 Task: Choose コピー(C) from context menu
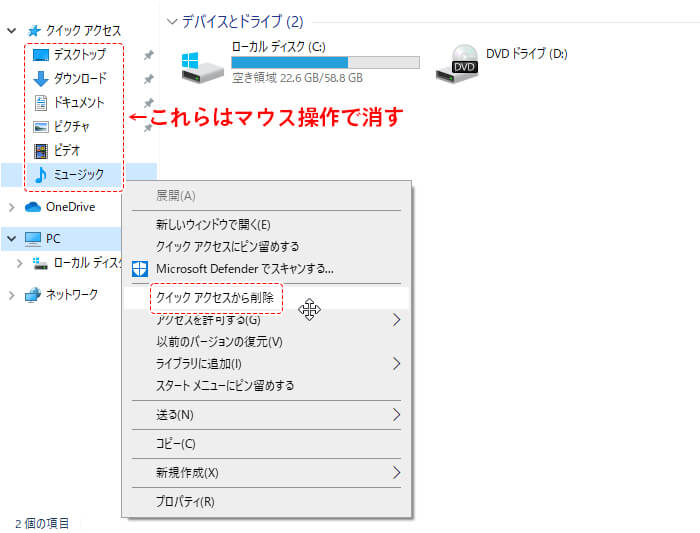[267, 444]
